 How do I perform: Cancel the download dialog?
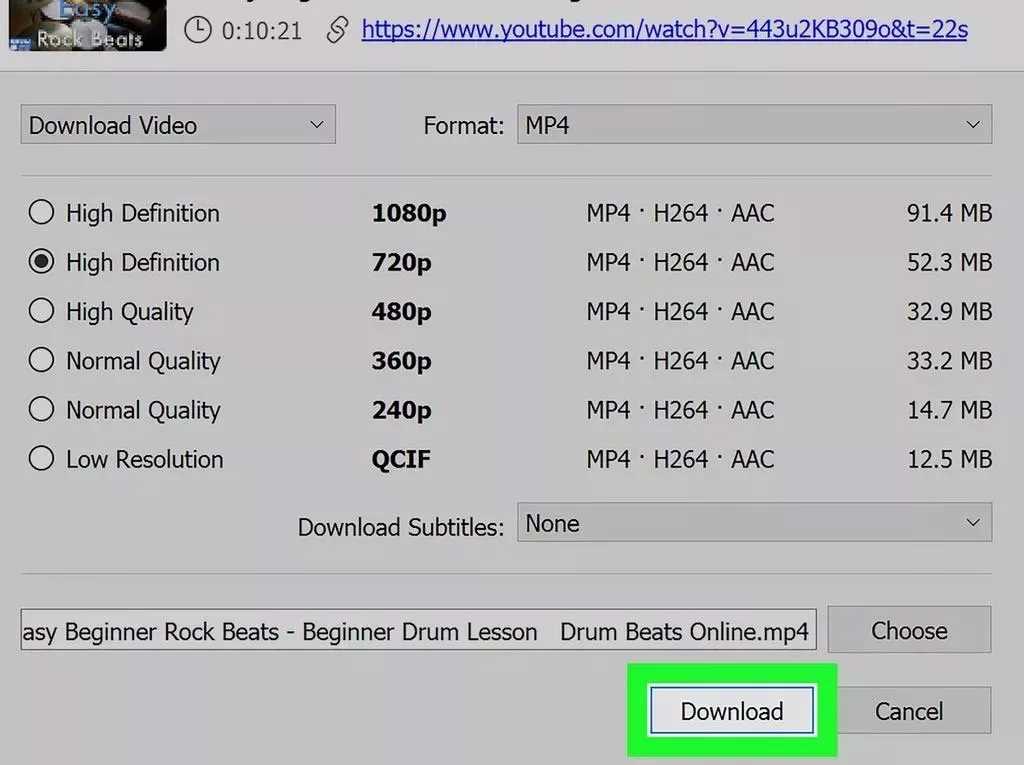(910, 710)
